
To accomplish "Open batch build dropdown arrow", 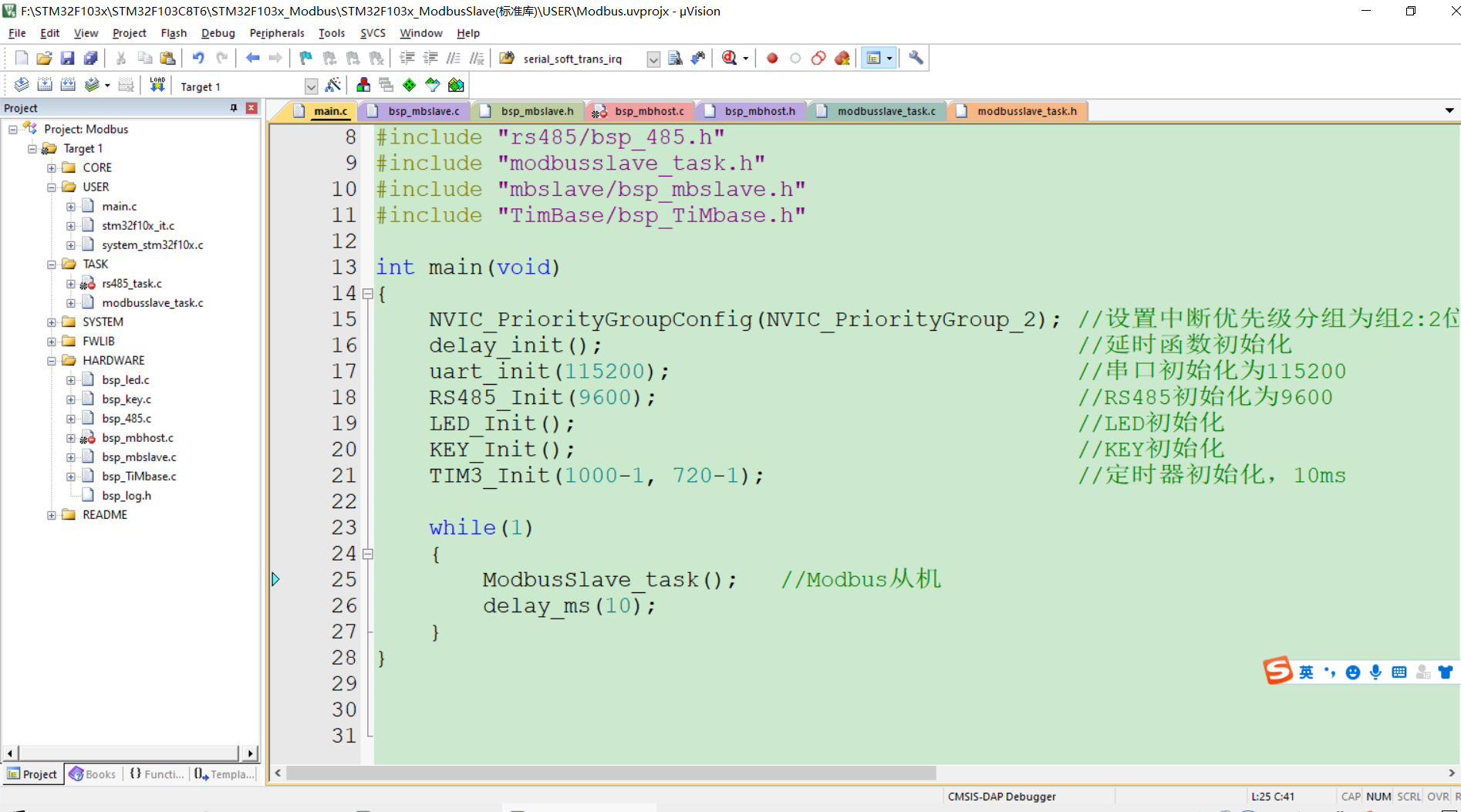I will point(107,86).
